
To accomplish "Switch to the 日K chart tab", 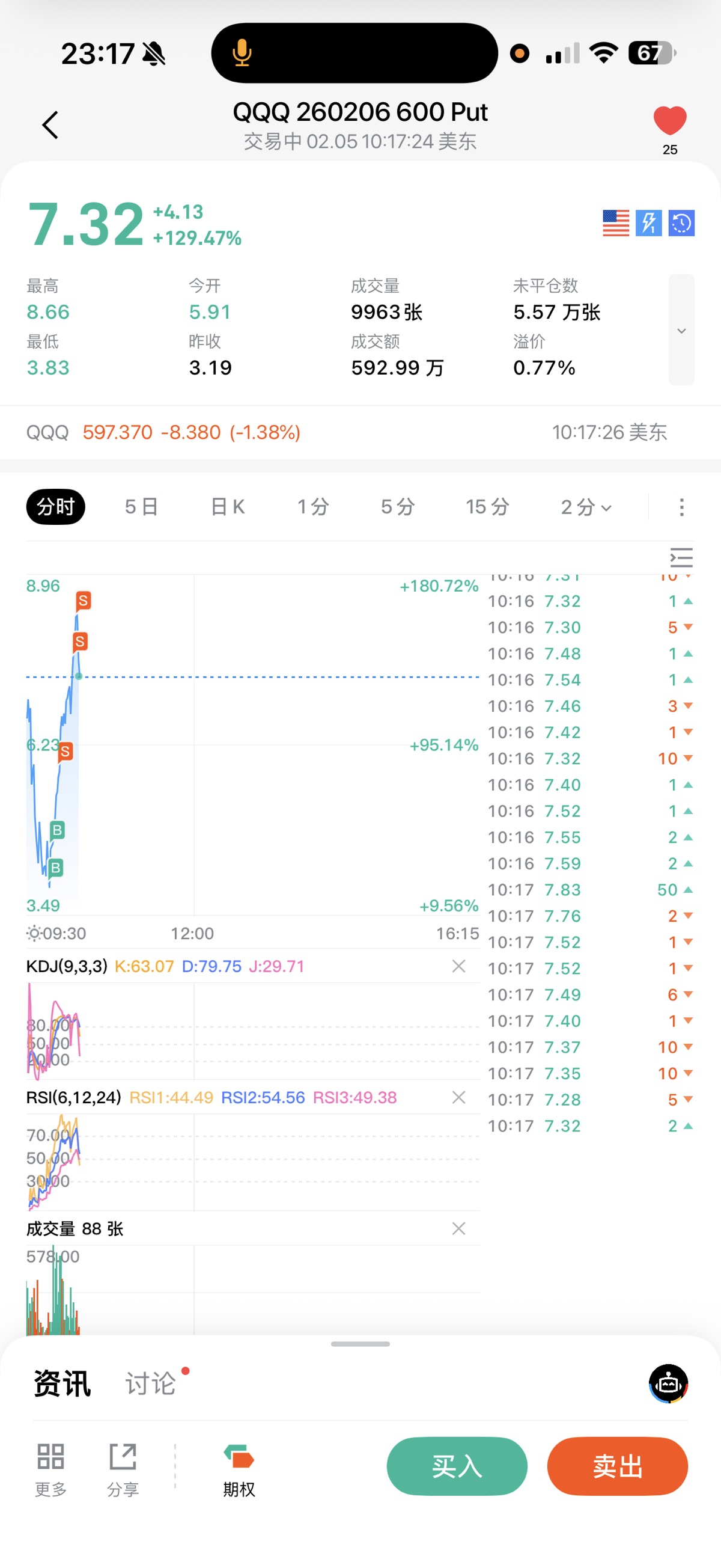I will (x=228, y=507).
